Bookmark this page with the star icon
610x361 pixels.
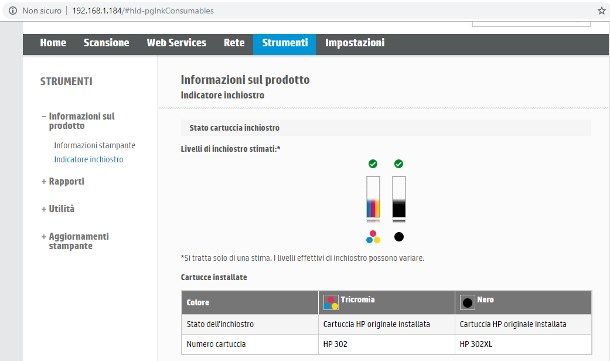601,11
